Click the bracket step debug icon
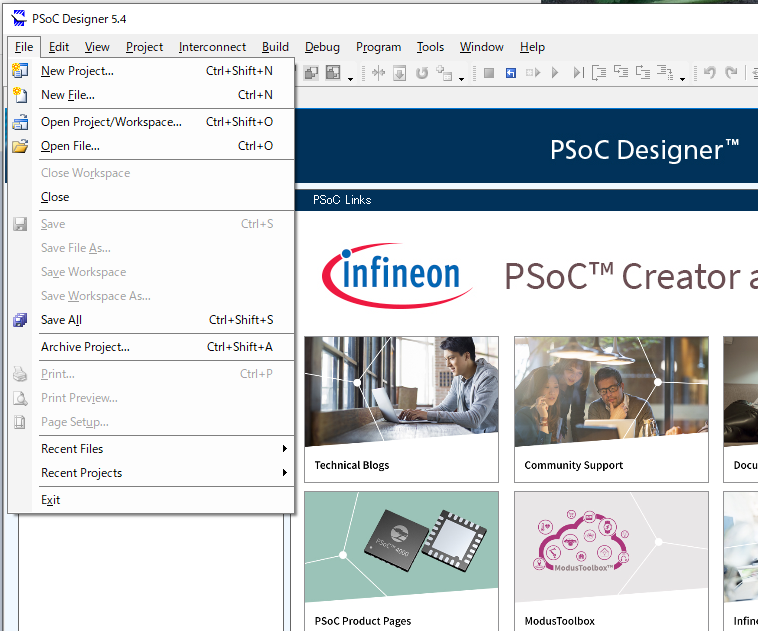 [599, 73]
